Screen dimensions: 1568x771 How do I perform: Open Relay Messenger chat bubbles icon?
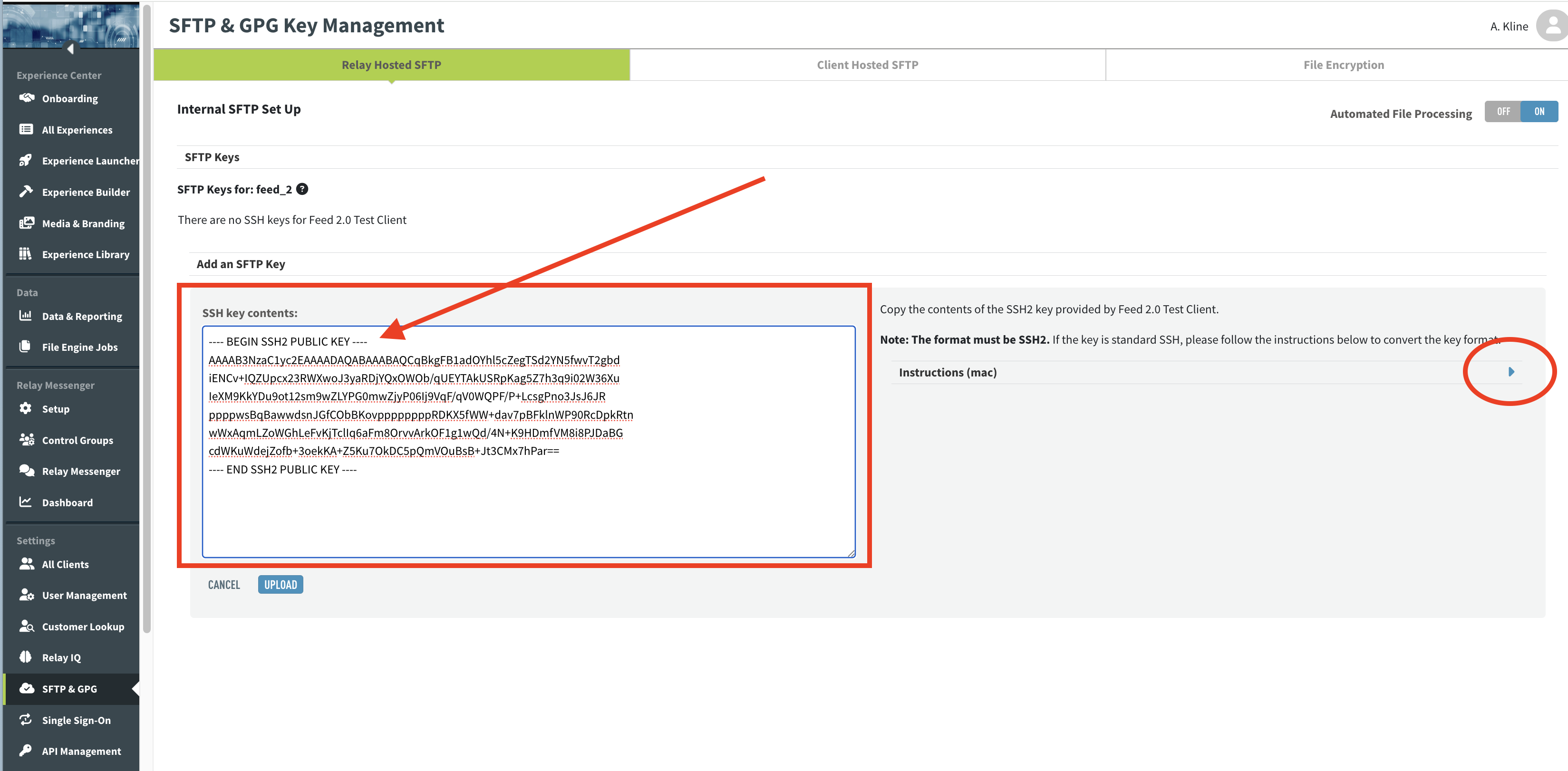click(26, 471)
